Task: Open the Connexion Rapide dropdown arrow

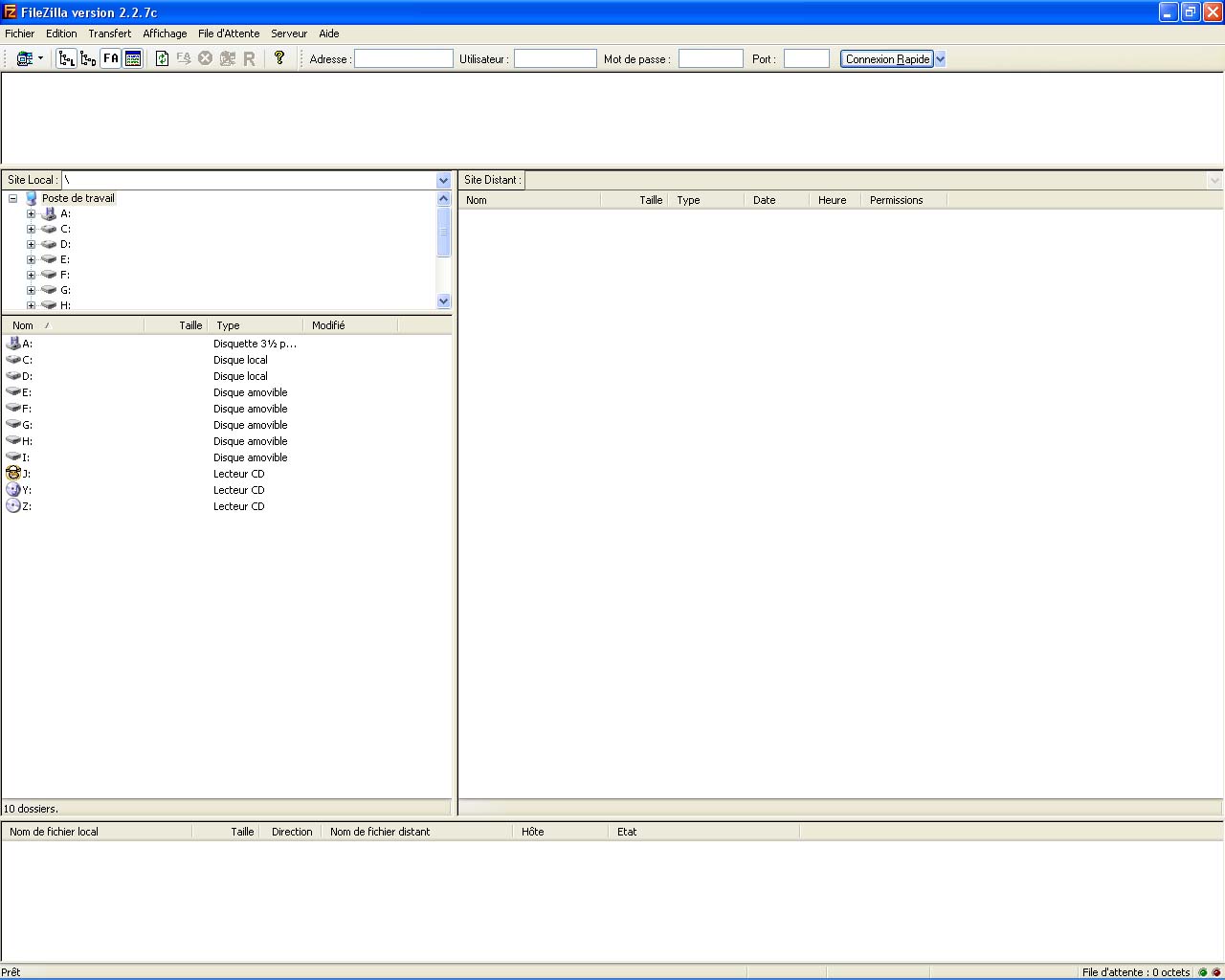Action: (940, 59)
